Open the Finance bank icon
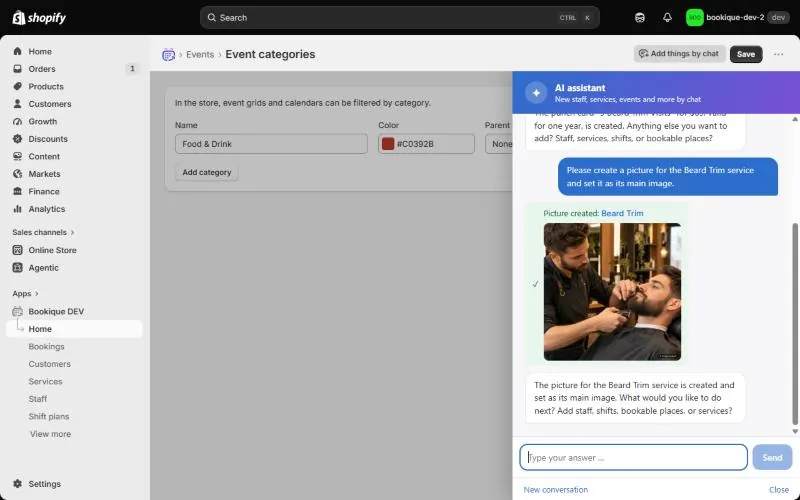The image size is (800, 500). click(x=17, y=191)
